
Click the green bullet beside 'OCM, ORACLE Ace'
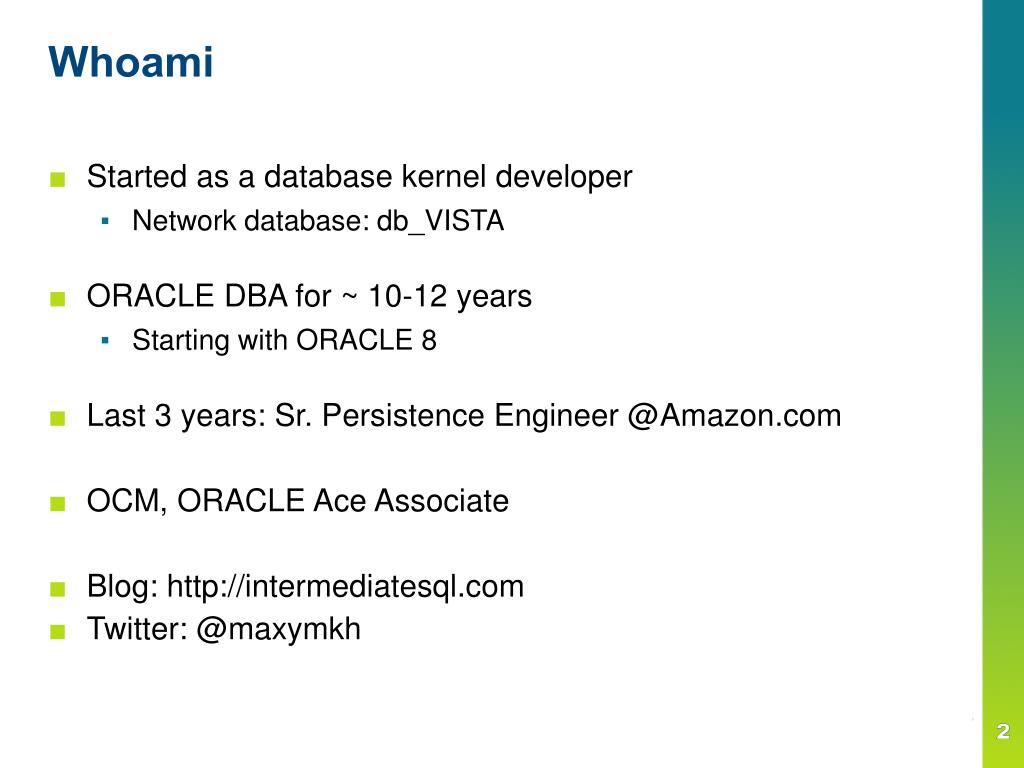pos(57,504)
